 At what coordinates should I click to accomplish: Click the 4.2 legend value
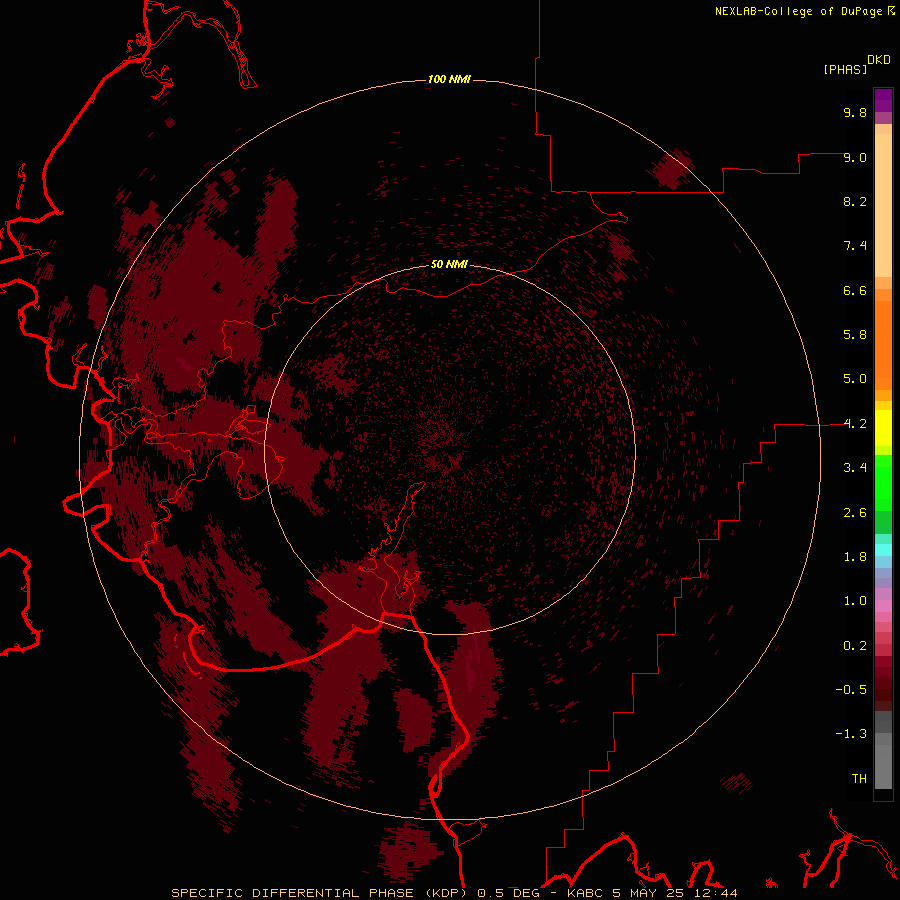click(x=855, y=424)
